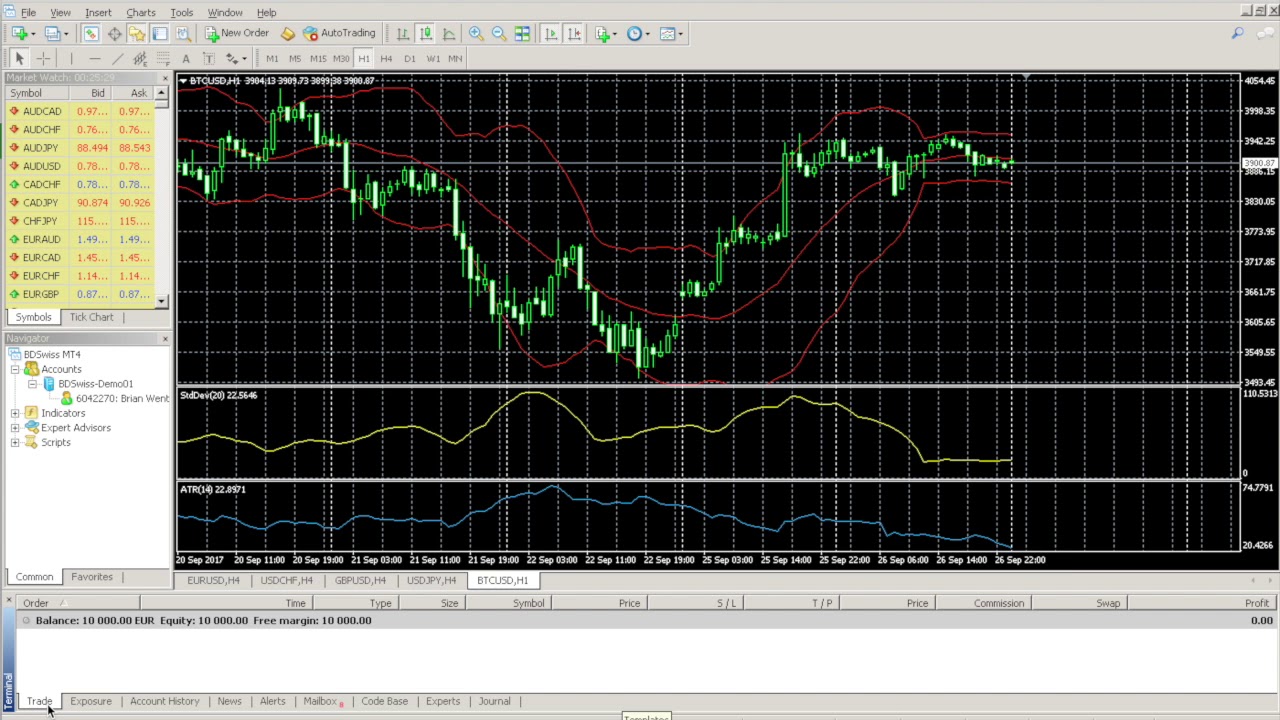Launch MetaEditor from the toolbar
This screenshot has height=720, width=1280.
tap(288, 33)
